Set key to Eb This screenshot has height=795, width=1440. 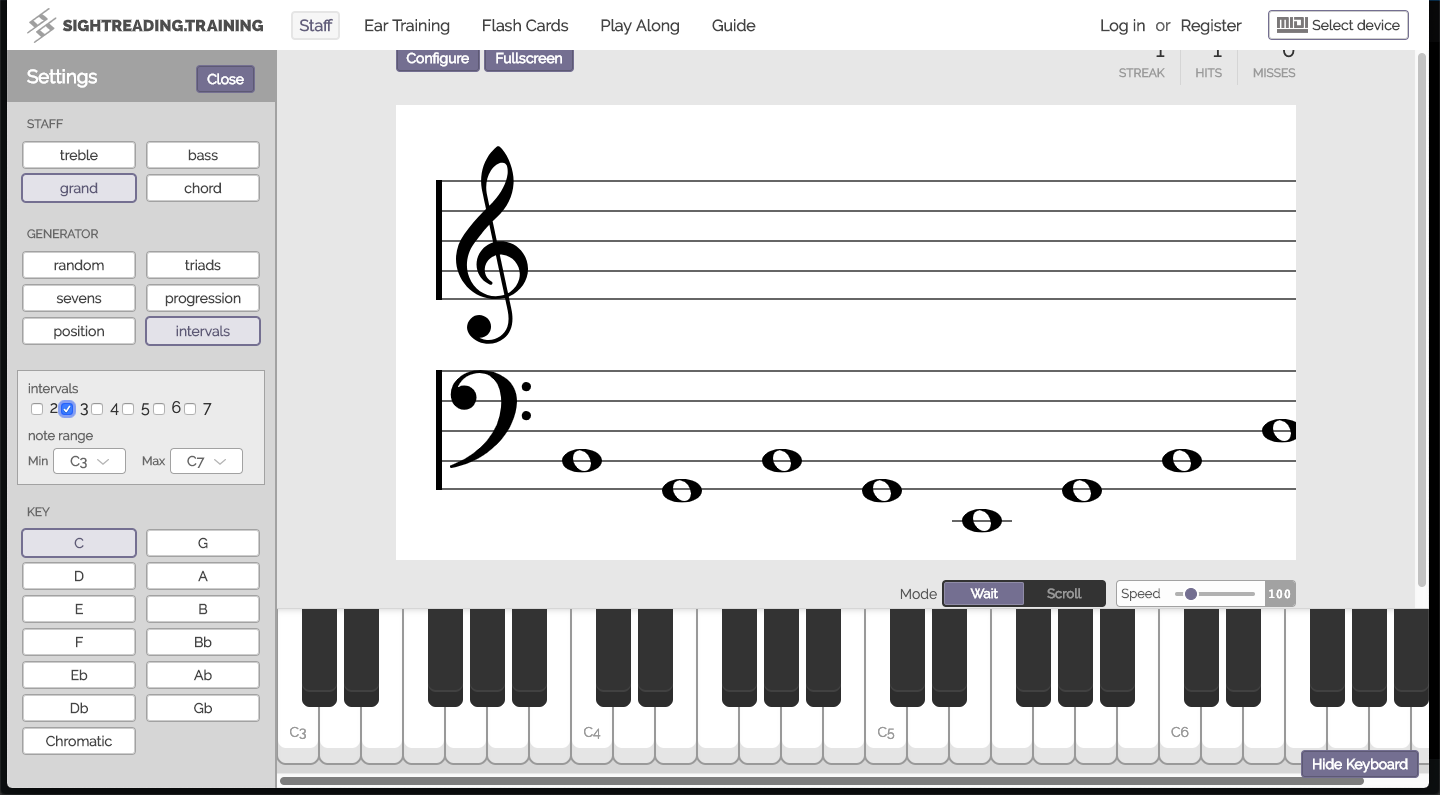click(79, 675)
